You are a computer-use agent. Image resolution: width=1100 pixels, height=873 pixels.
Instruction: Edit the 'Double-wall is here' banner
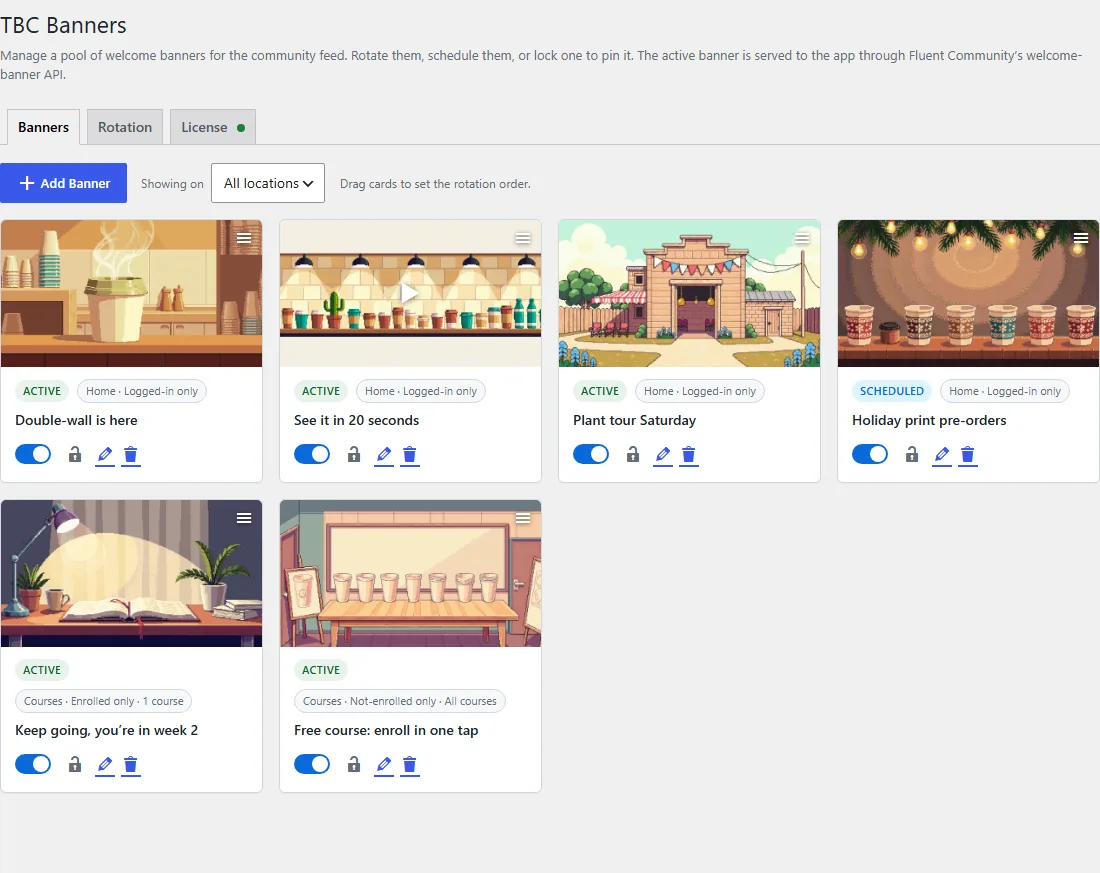[x=105, y=455]
